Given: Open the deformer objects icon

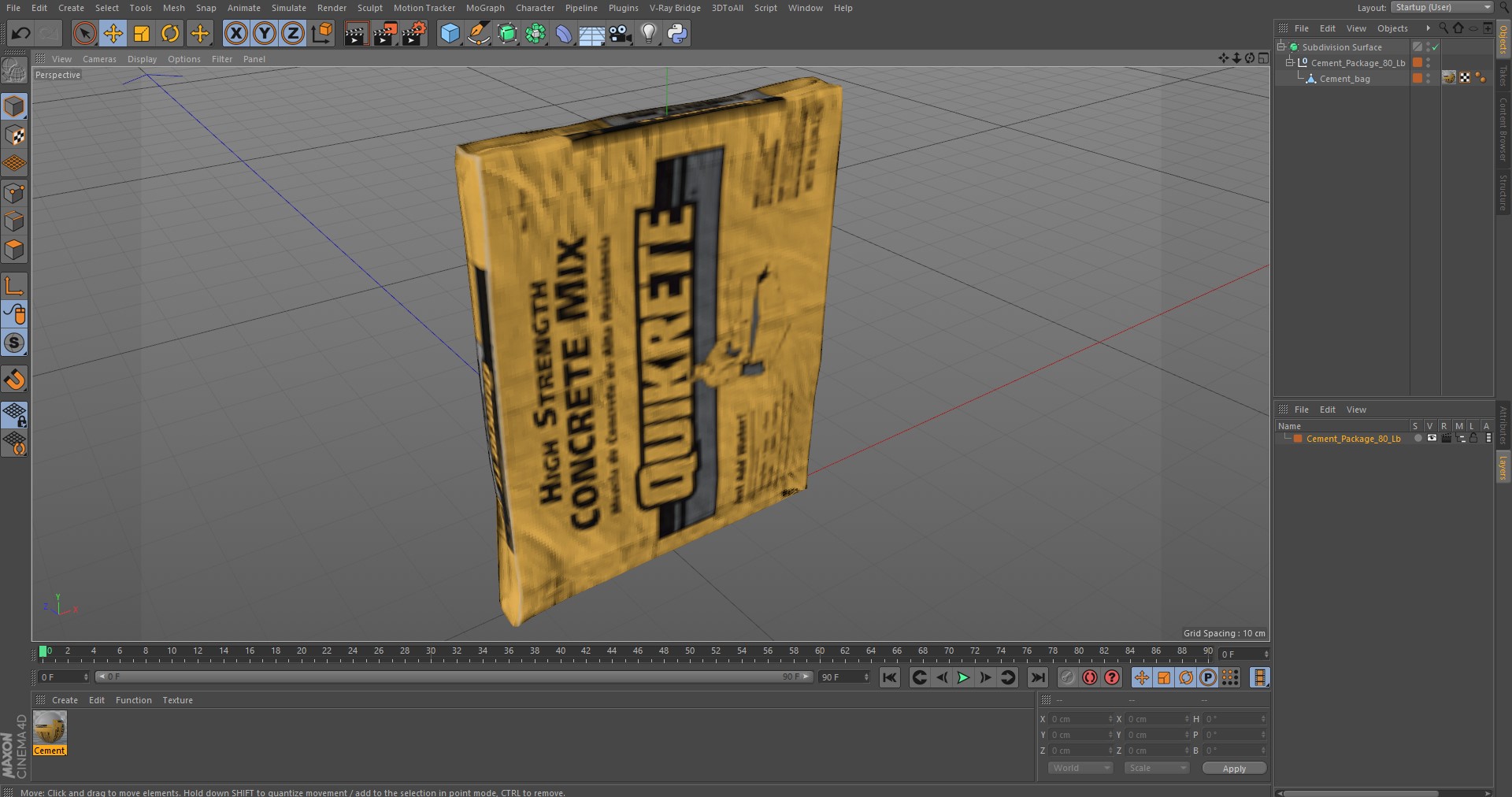Looking at the screenshot, I should tap(564, 33).
